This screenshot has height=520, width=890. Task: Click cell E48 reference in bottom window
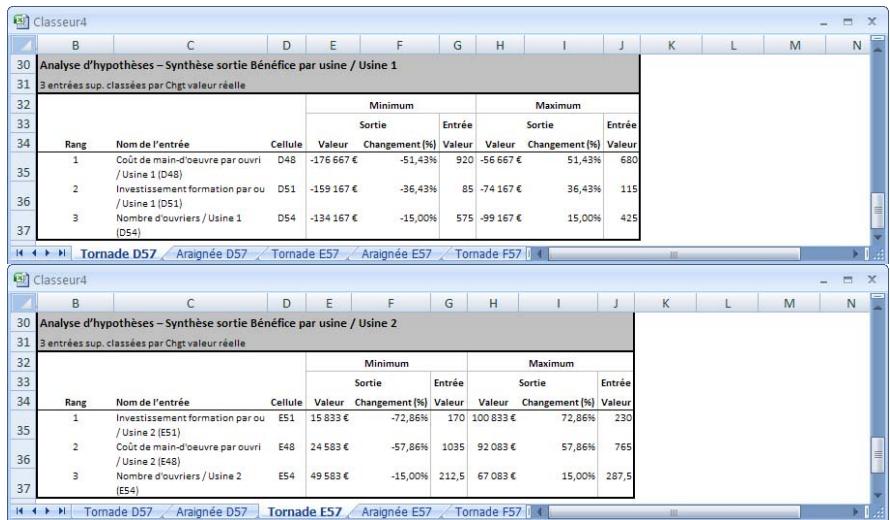[287, 447]
